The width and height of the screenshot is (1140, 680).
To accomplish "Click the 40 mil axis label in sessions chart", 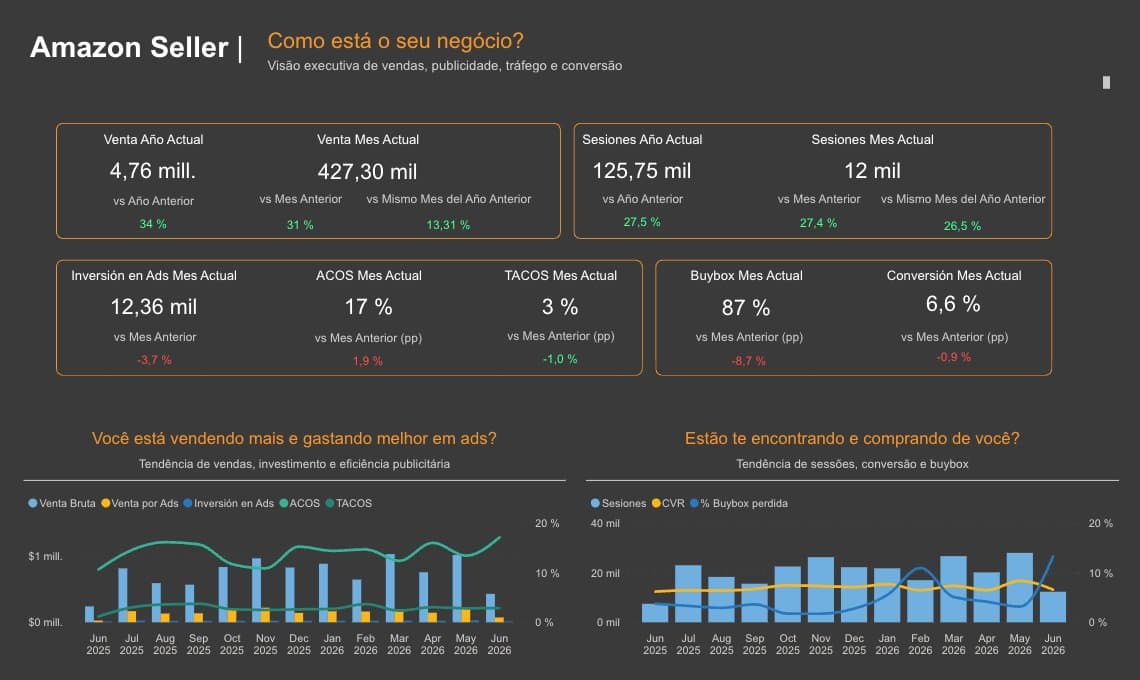I will click(605, 524).
